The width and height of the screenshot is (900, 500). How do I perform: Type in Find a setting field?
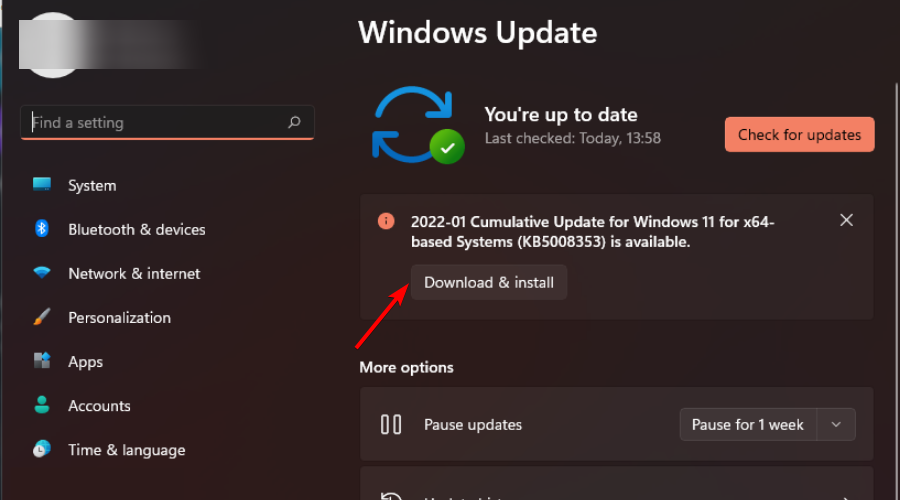pyautogui.click(x=155, y=123)
